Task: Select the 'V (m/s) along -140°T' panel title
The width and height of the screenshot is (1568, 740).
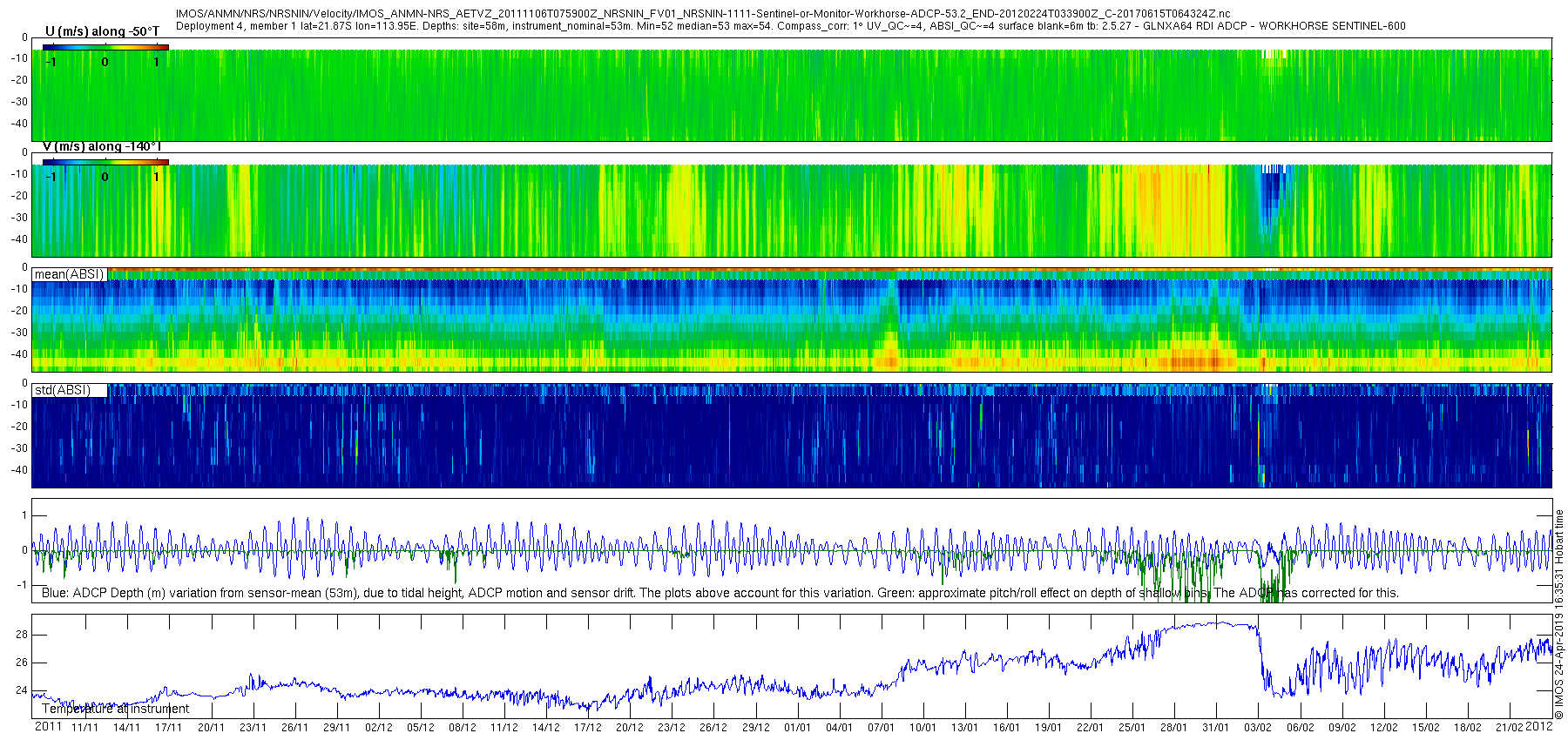Action: pyautogui.click(x=102, y=146)
